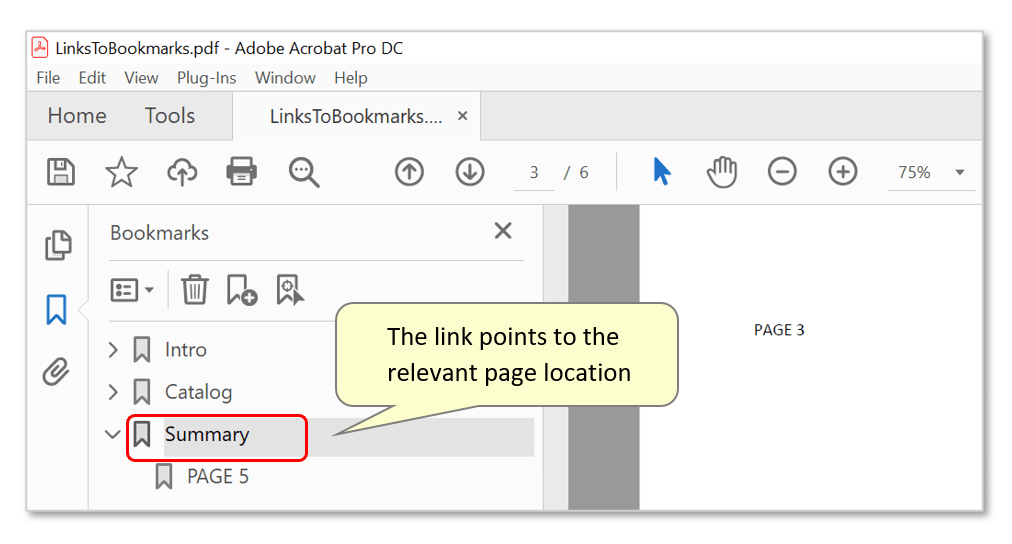Click the star bookmark-file icon
The width and height of the screenshot is (1012, 544).
click(121, 172)
